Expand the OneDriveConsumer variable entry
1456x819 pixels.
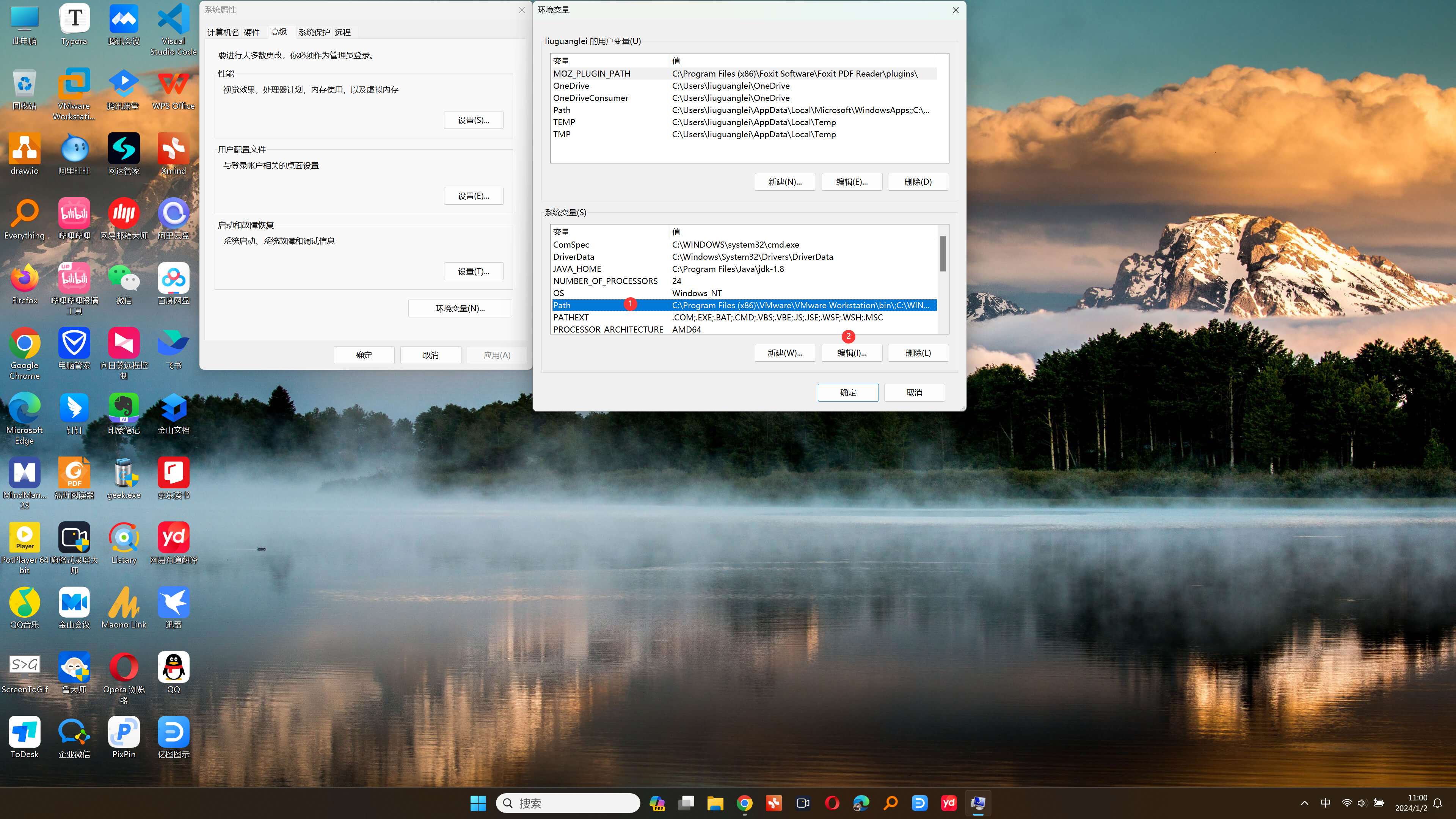click(x=591, y=97)
